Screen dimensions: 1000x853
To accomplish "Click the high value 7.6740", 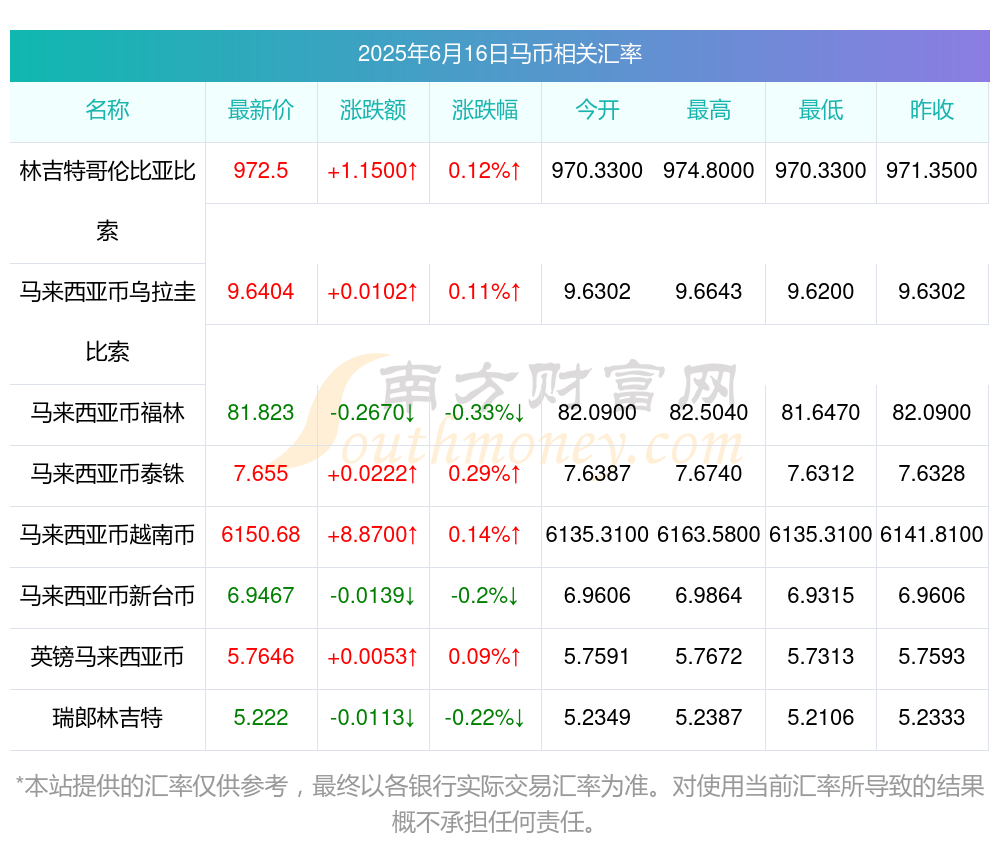I will tap(709, 474).
